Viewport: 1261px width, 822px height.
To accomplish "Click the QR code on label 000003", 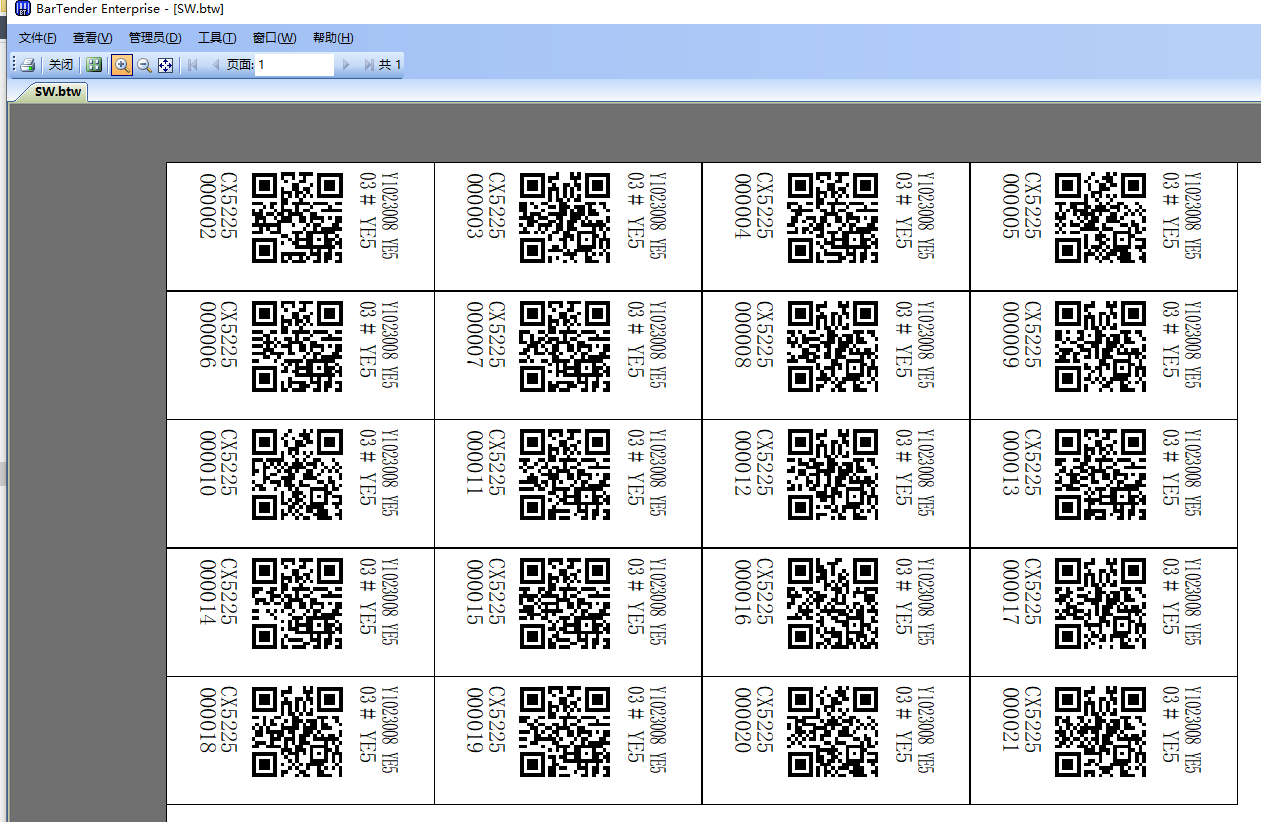I will point(565,218).
